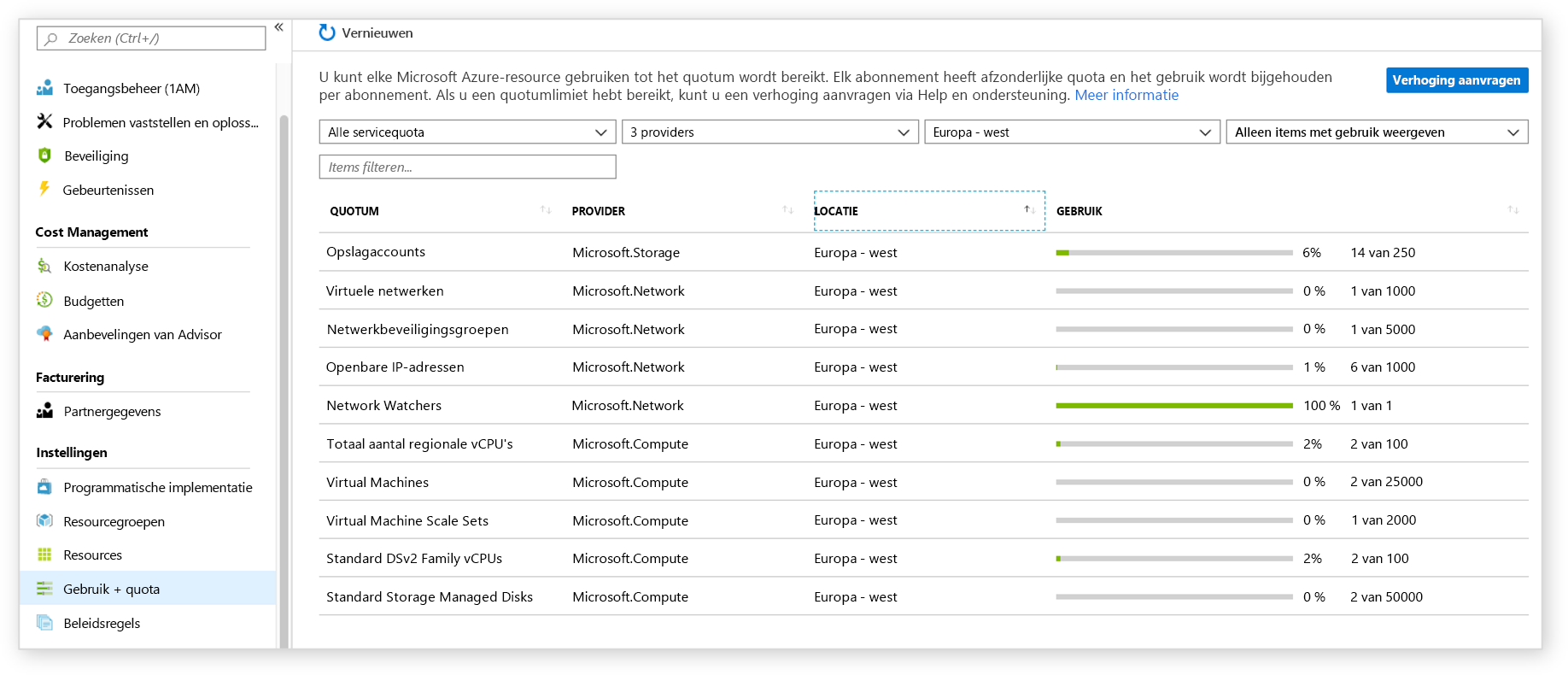Image resolution: width=1568 pixels, height=675 pixels.
Task: Sort by the PROVIDER column arrows
Action: [x=787, y=210]
